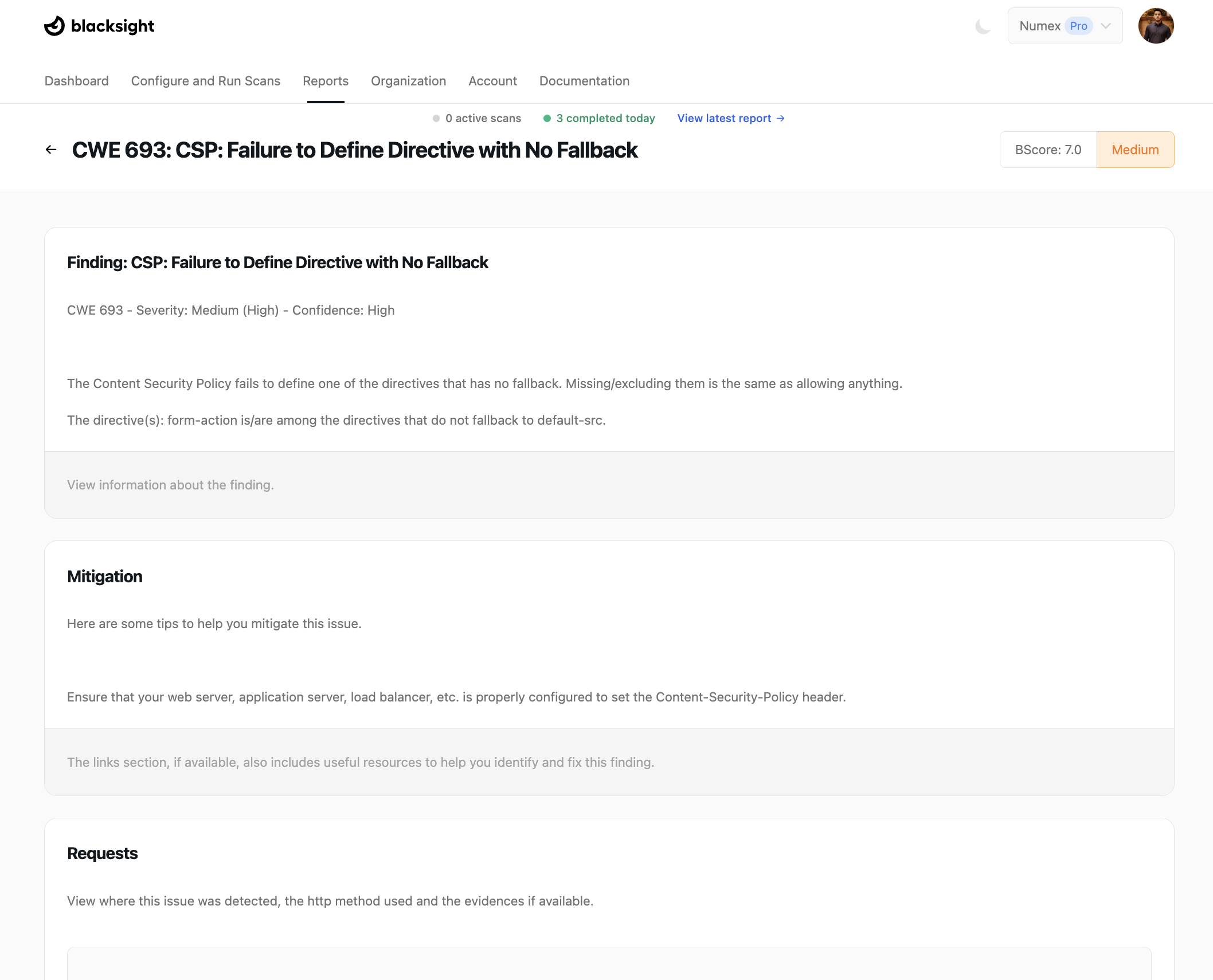This screenshot has height=980, width=1213.
Task: Navigate to the Account tab
Action: tap(492, 81)
